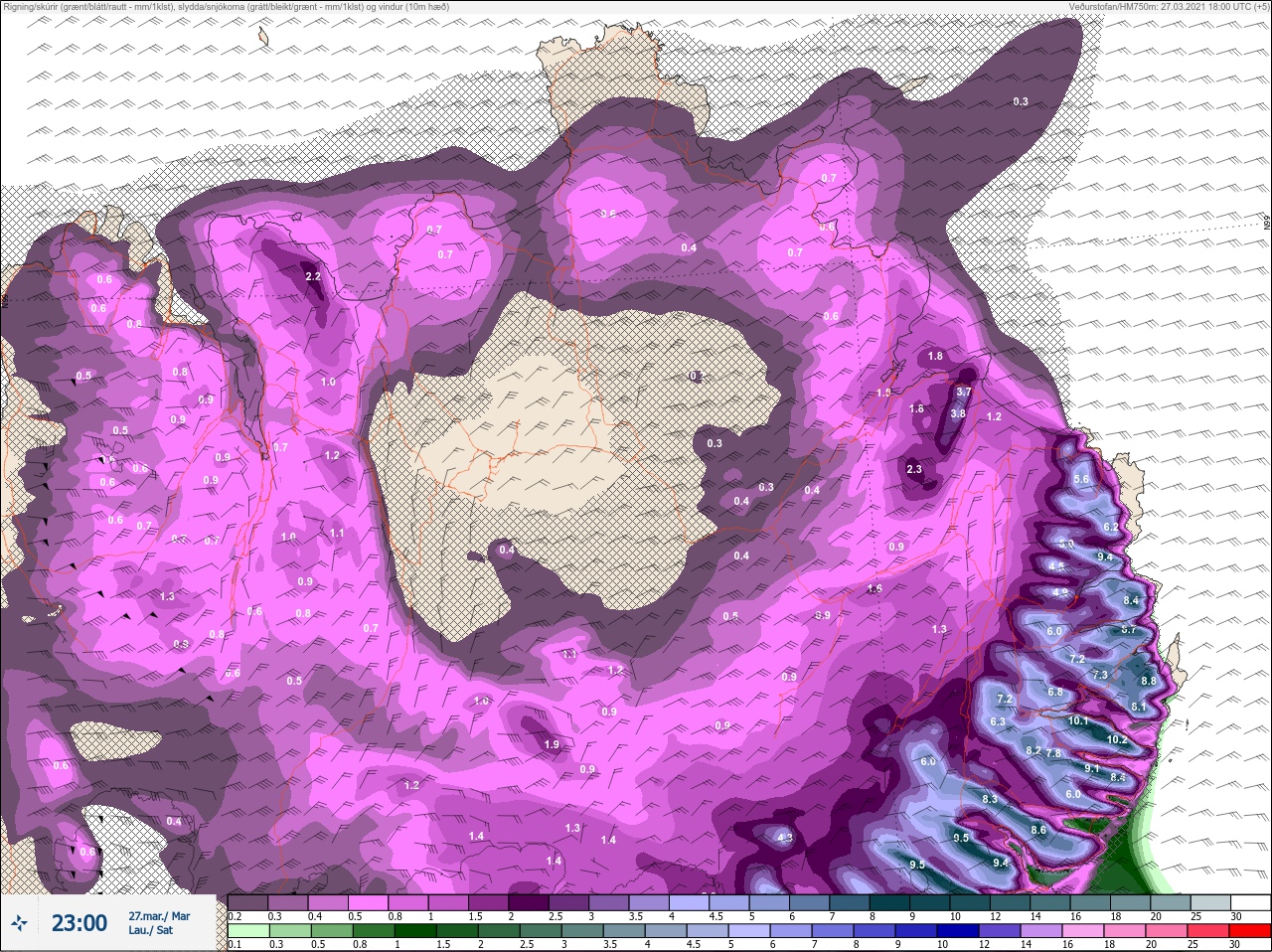This screenshot has width=1272, height=952.
Task: Click the 23:00 forecast time display
Action: tap(79, 923)
